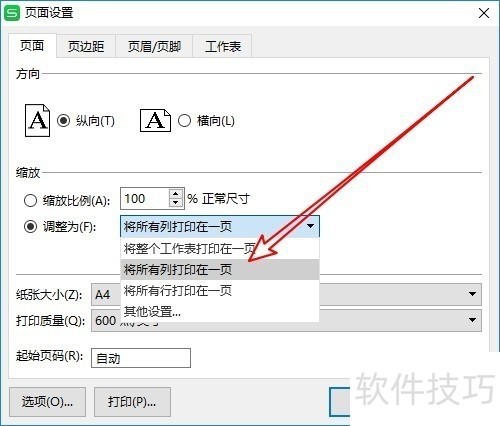The height and width of the screenshot is (426, 500).
Task: Open the 工作表 tab
Action: 223,46
